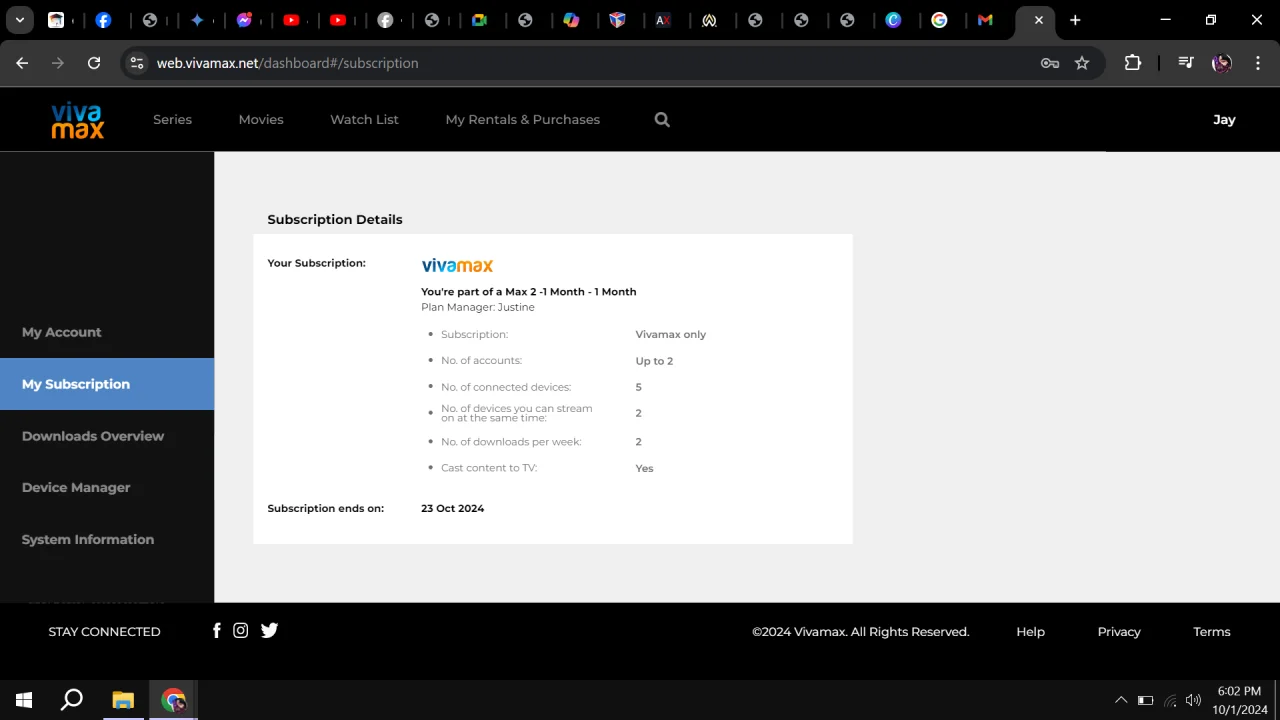
Task: Click the Terms footer link
Action: click(1212, 631)
